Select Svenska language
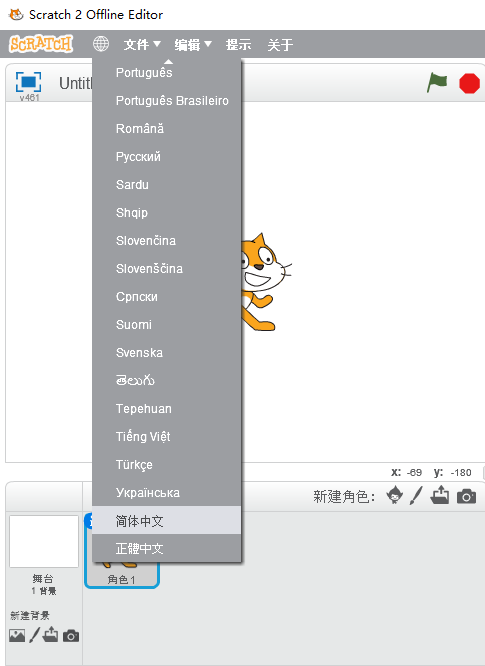 [166, 353]
